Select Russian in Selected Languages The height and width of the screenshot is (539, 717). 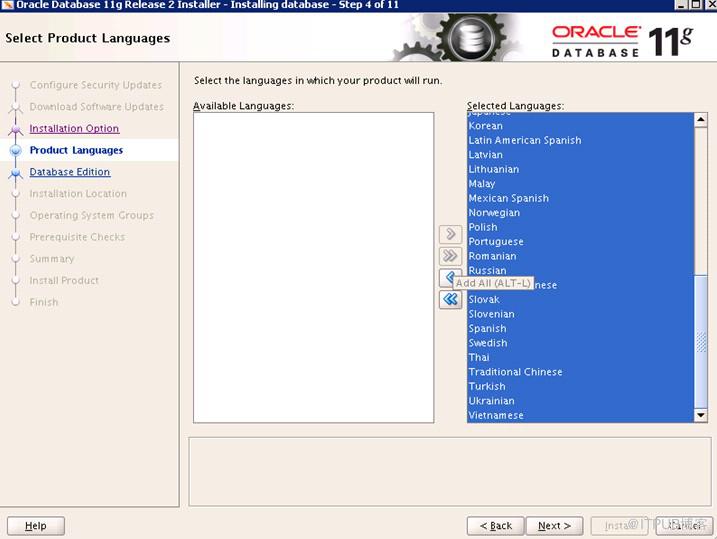coord(581,271)
